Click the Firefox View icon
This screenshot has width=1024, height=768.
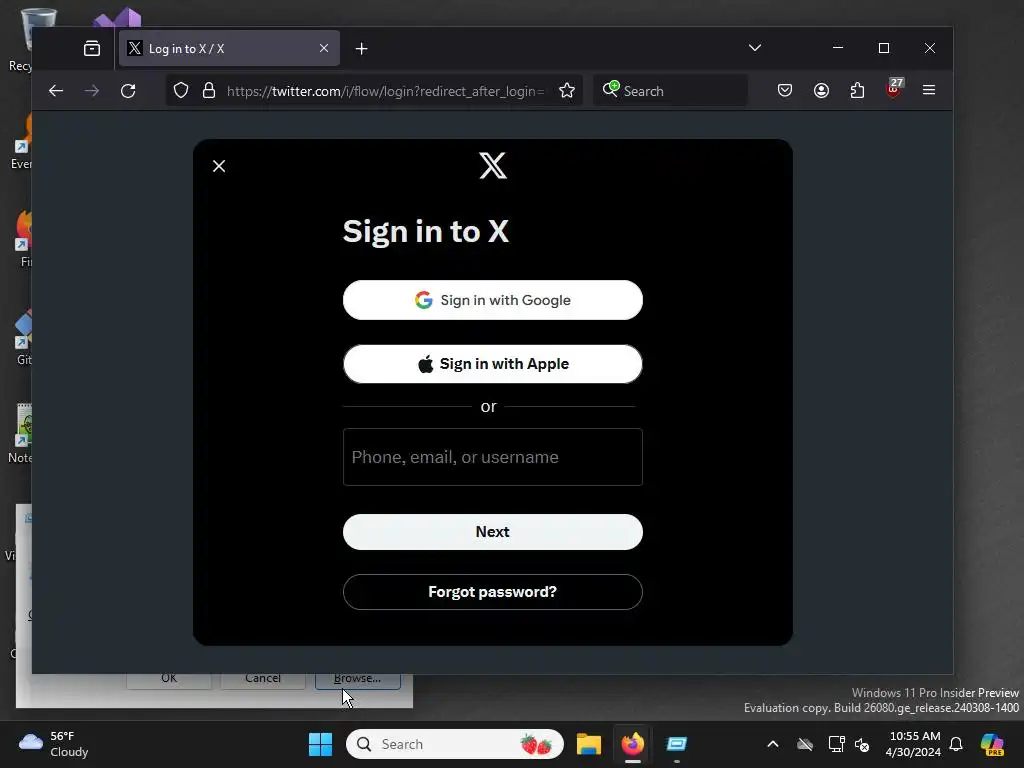point(92,48)
